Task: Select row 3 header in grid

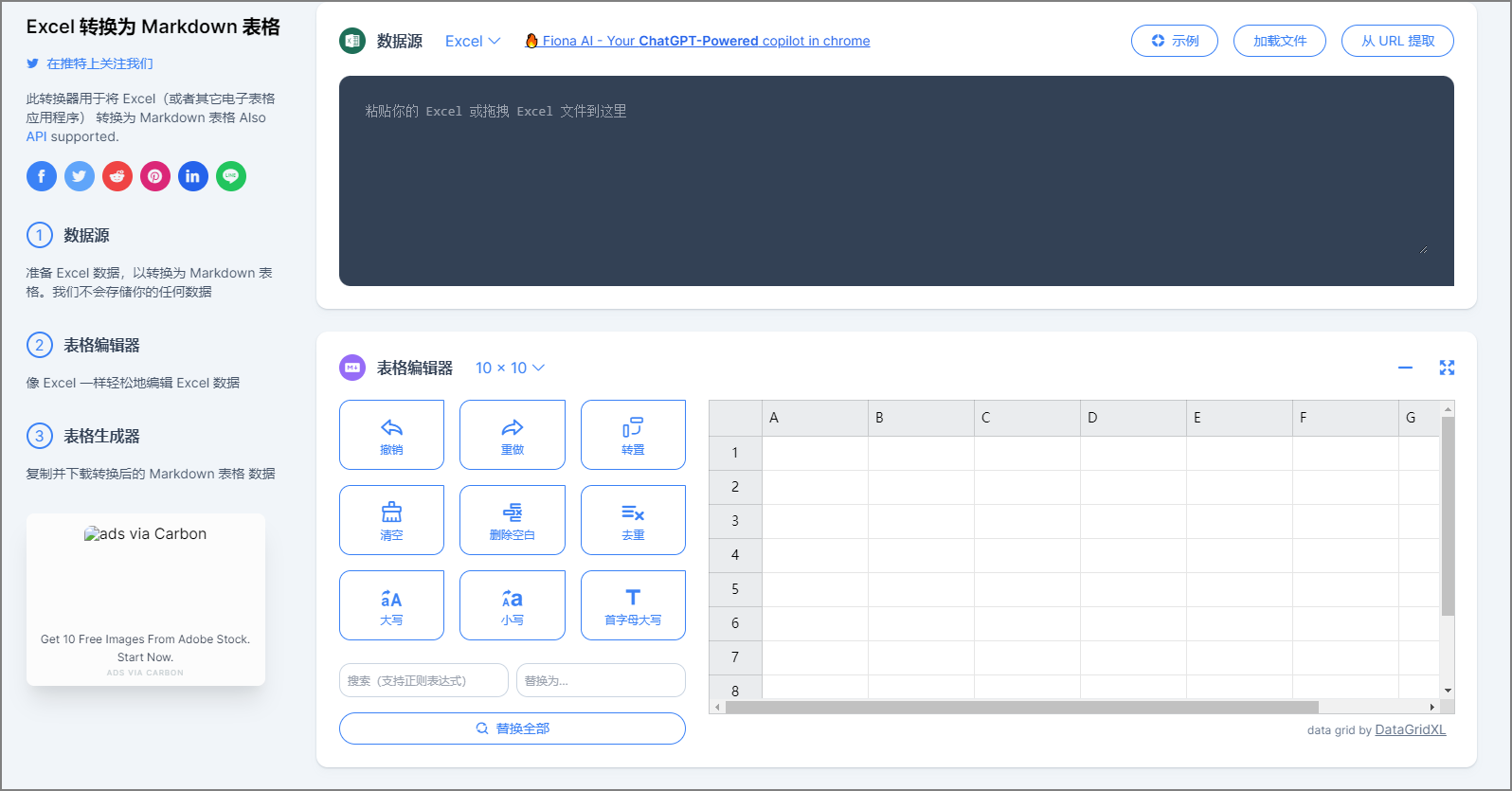Action: (735, 521)
